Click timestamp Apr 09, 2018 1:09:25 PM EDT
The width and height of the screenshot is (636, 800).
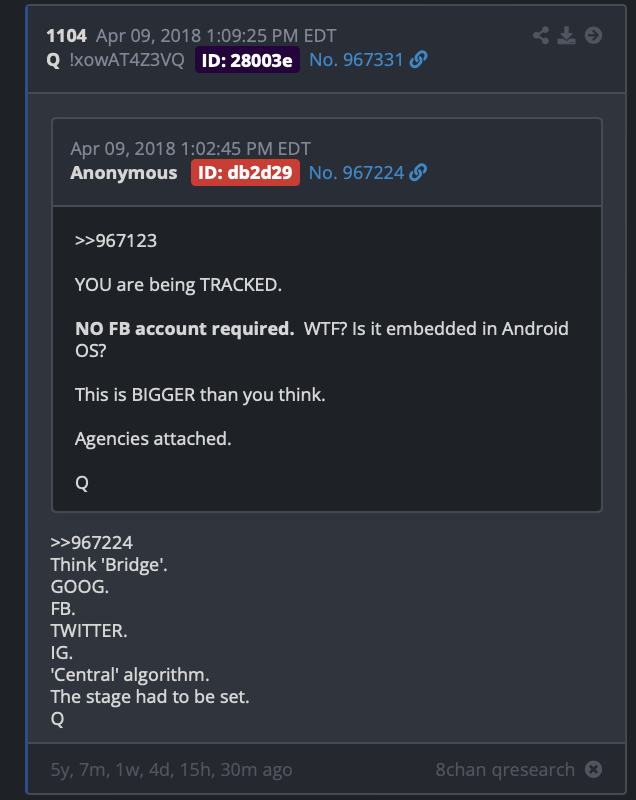[216, 36]
